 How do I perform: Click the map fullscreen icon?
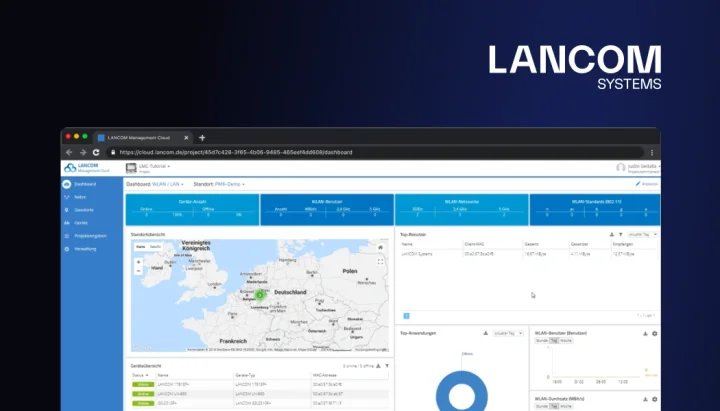[x=380, y=262]
